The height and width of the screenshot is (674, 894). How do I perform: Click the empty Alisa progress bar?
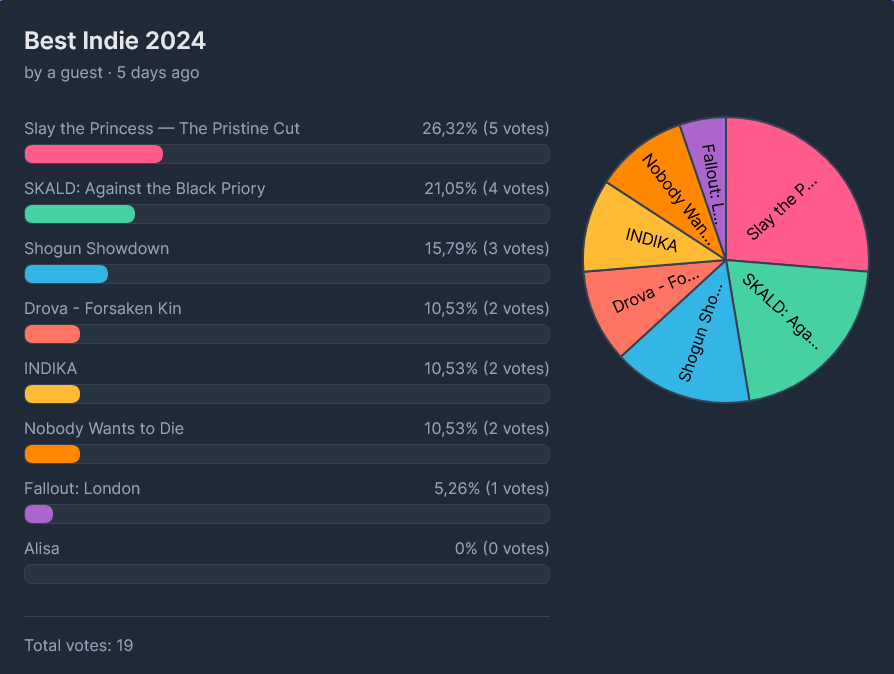point(287,574)
